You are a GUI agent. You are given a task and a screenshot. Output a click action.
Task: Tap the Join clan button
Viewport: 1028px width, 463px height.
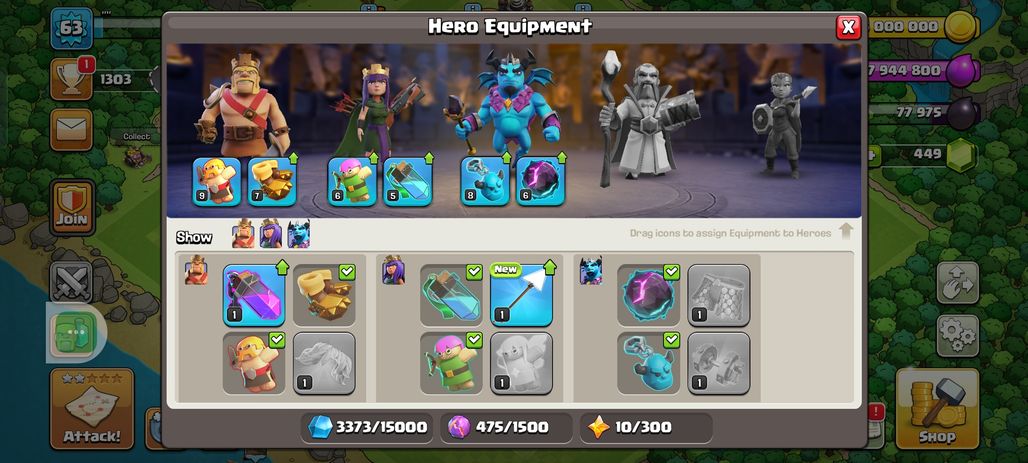(x=72, y=207)
